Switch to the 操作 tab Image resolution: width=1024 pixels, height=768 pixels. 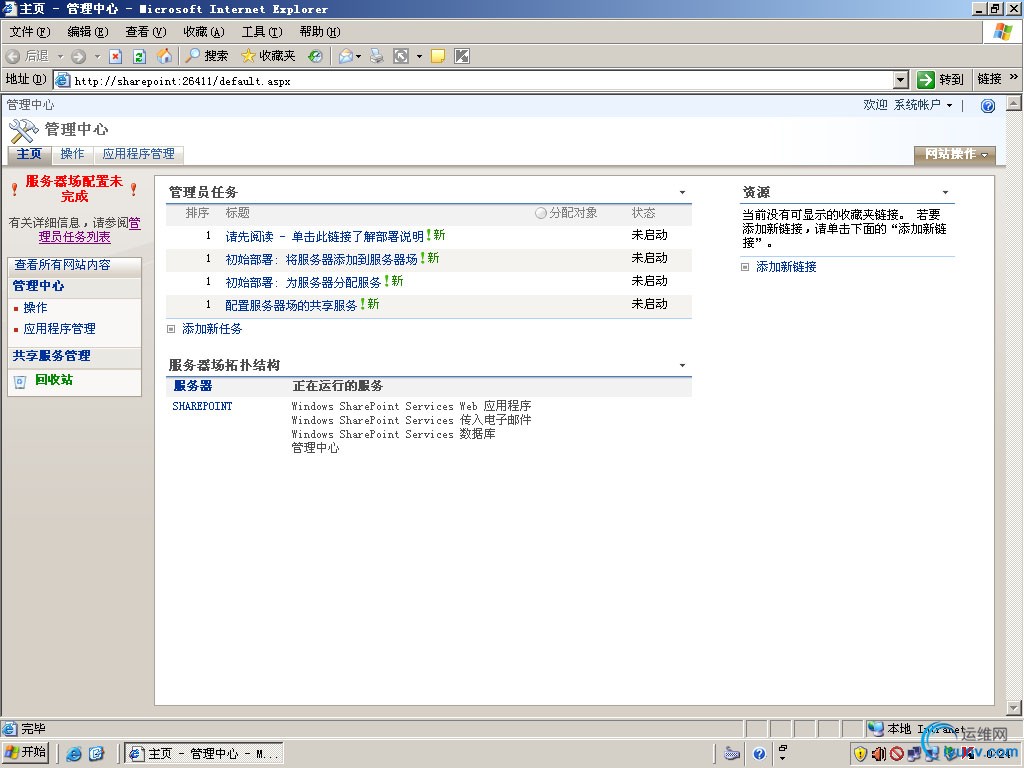(72, 154)
